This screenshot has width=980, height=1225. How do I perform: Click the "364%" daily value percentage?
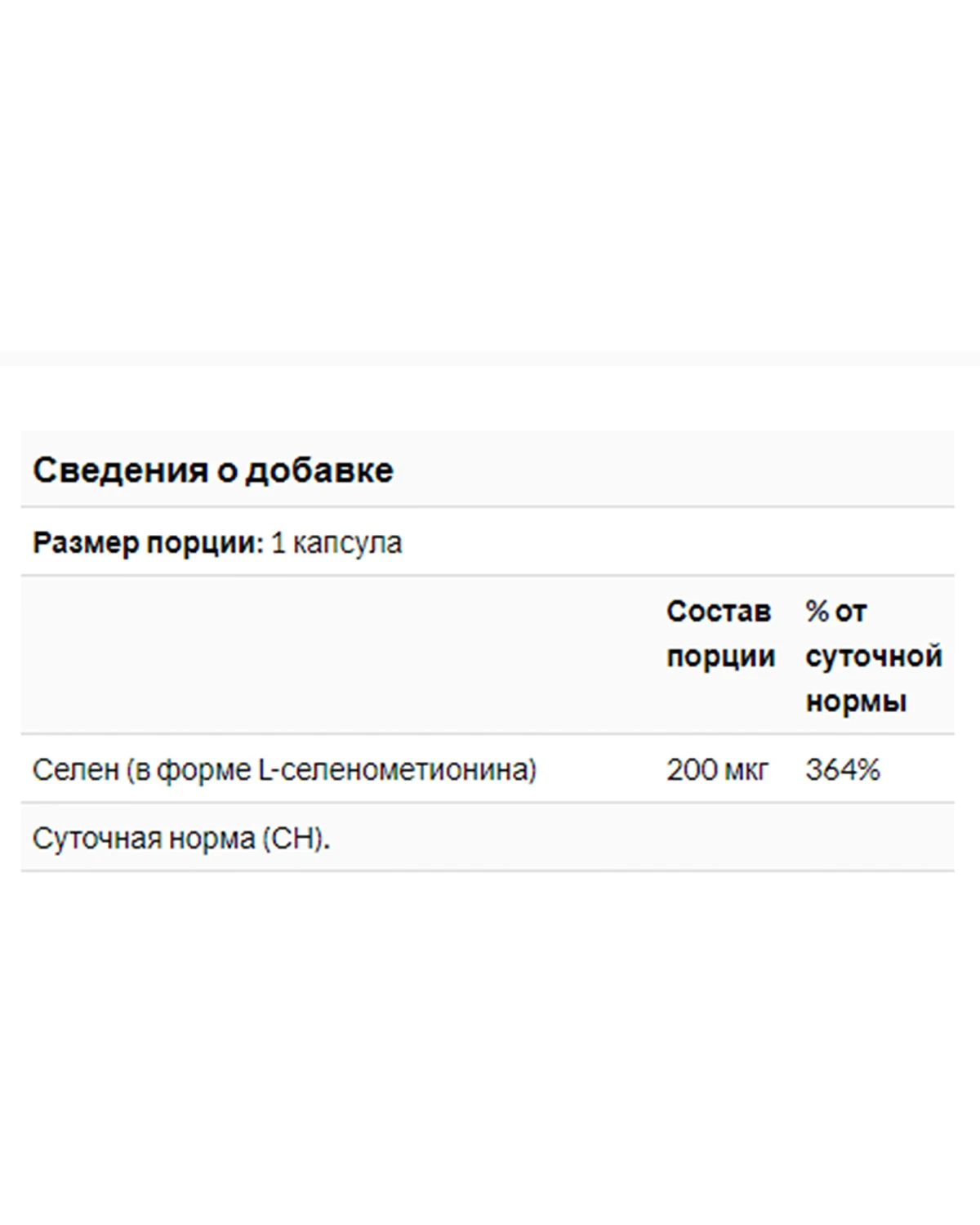(843, 770)
